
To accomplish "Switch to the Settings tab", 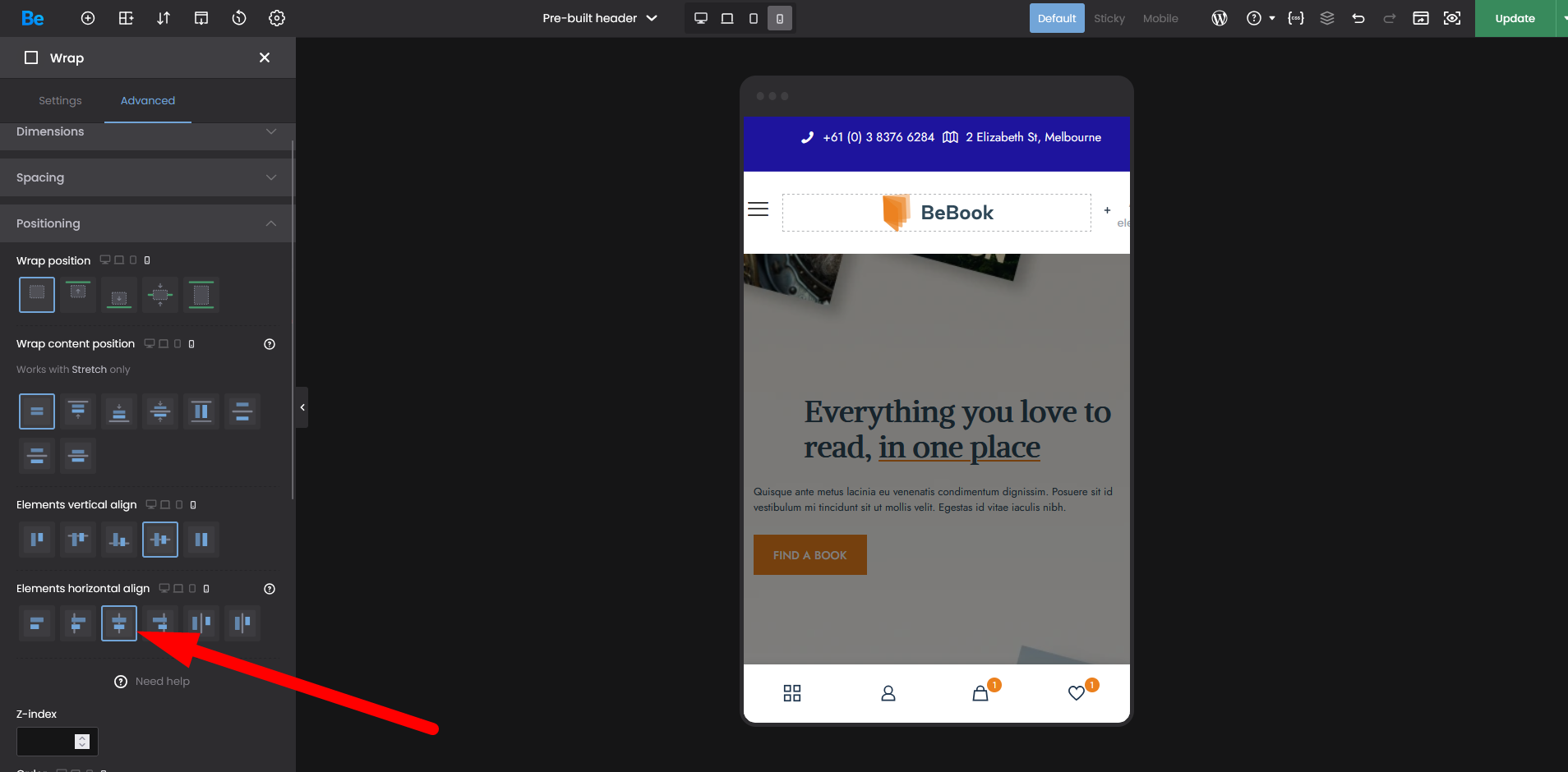I will 60,100.
